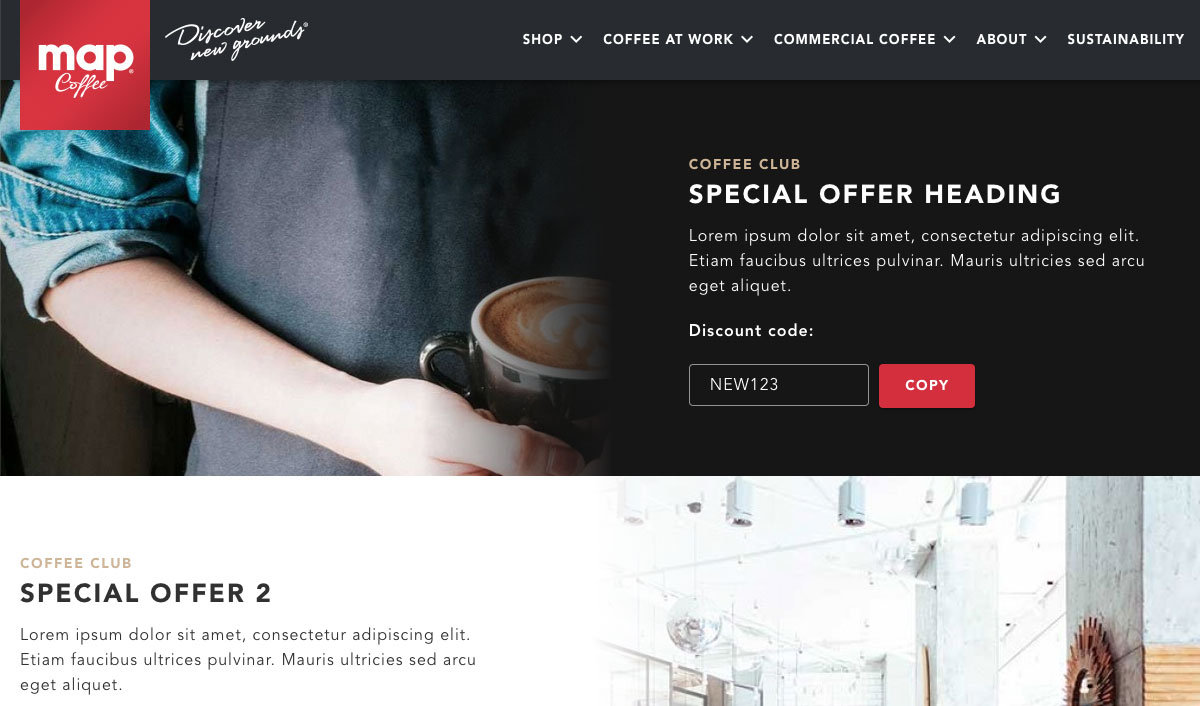Go to COMMERCIAL COFFEE menu item
Image resolution: width=1200 pixels, height=706 pixels.
coord(855,40)
